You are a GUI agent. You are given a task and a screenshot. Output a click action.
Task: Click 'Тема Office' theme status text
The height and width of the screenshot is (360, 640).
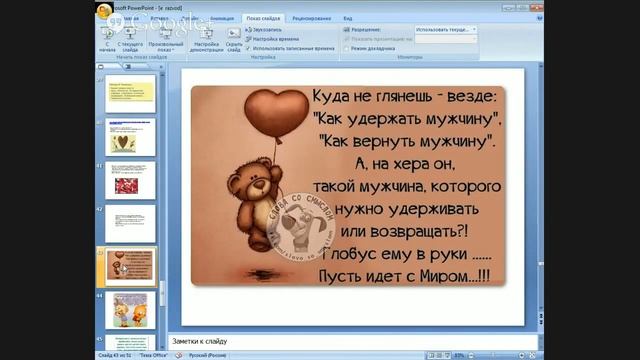pyautogui.click(x=153, y=356)
